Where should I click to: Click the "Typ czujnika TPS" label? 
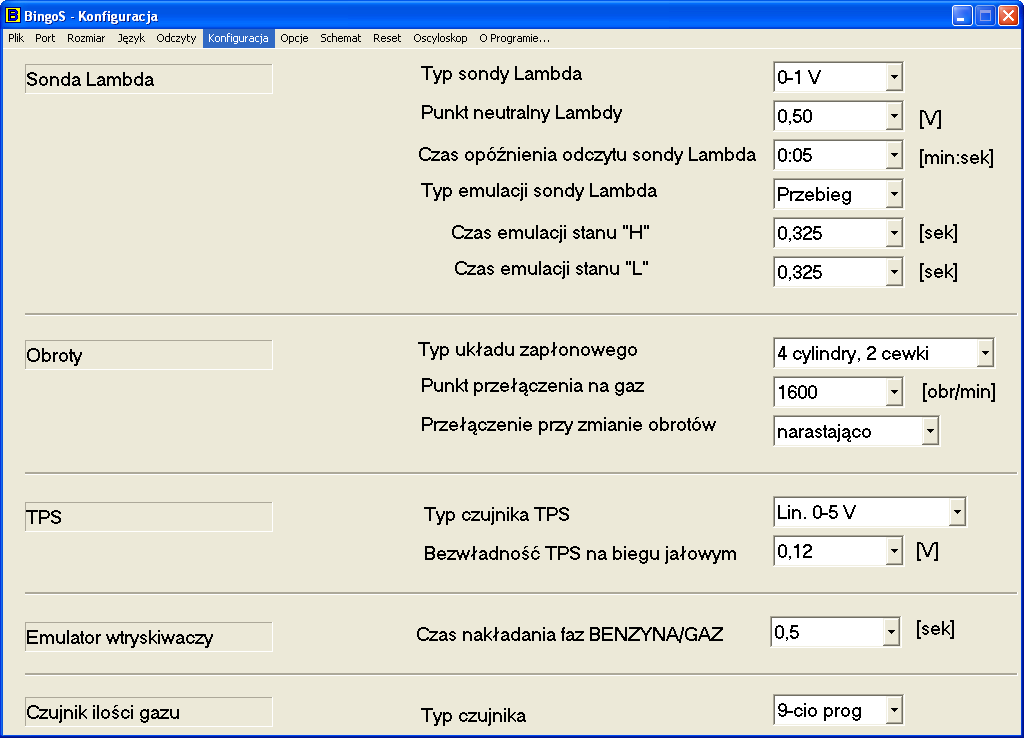[x=496, y=515]
